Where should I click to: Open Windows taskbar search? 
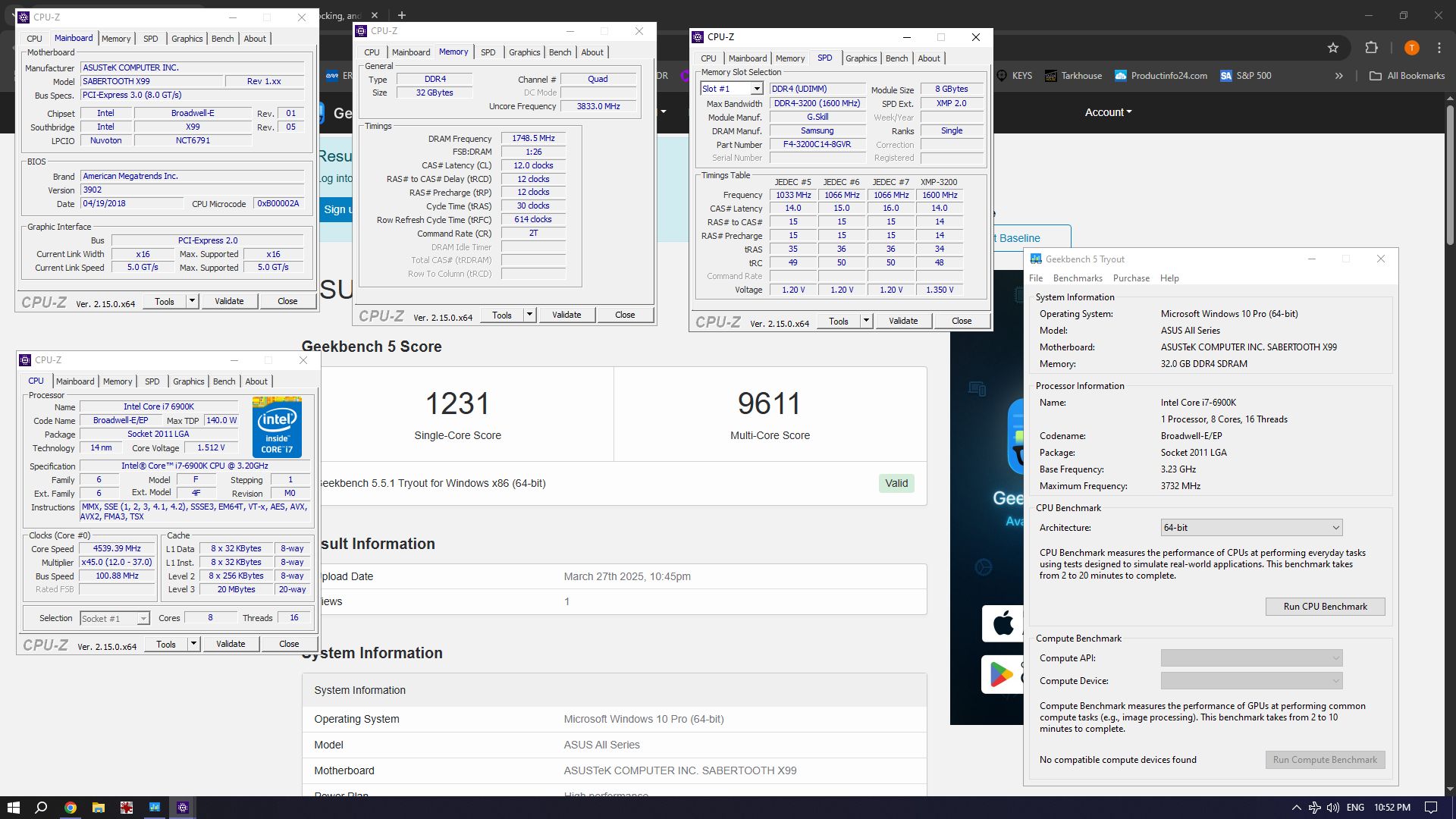pyautogui.click(x=42, y=808)
